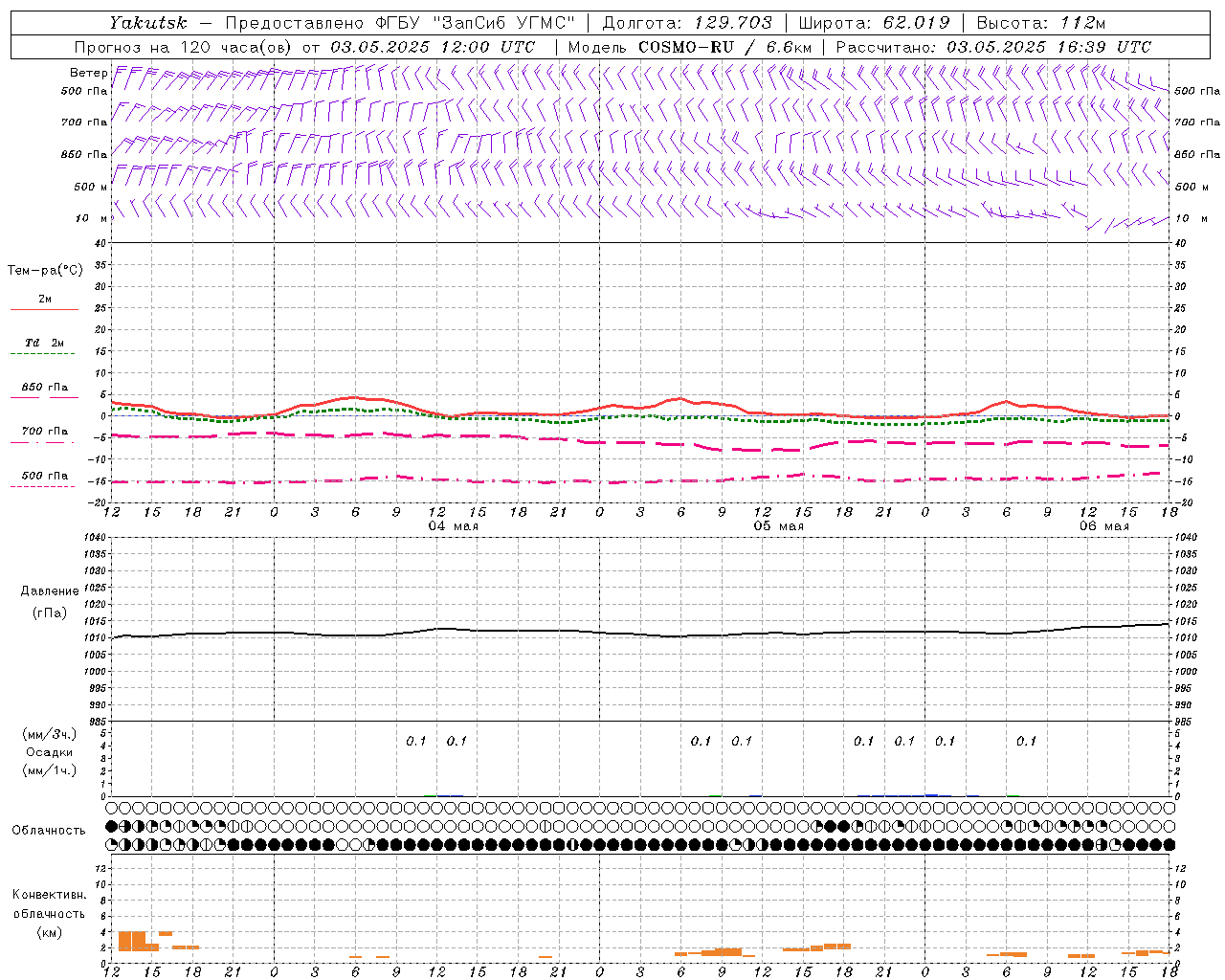The image size is (1225, 980).
Task: Click the "Тем-ра(°C)" temperature label
Action: (x=45, y=271)
